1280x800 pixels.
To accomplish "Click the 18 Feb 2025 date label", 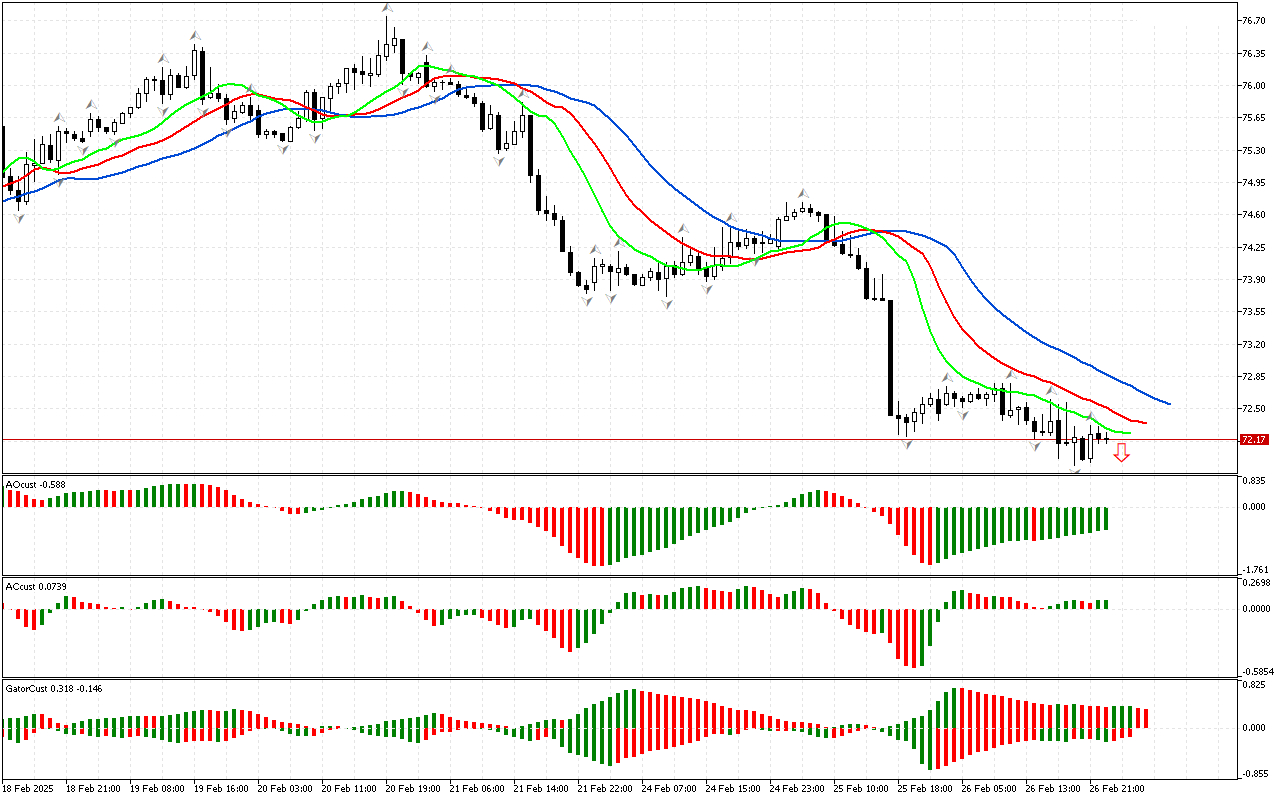I will 26,789.
